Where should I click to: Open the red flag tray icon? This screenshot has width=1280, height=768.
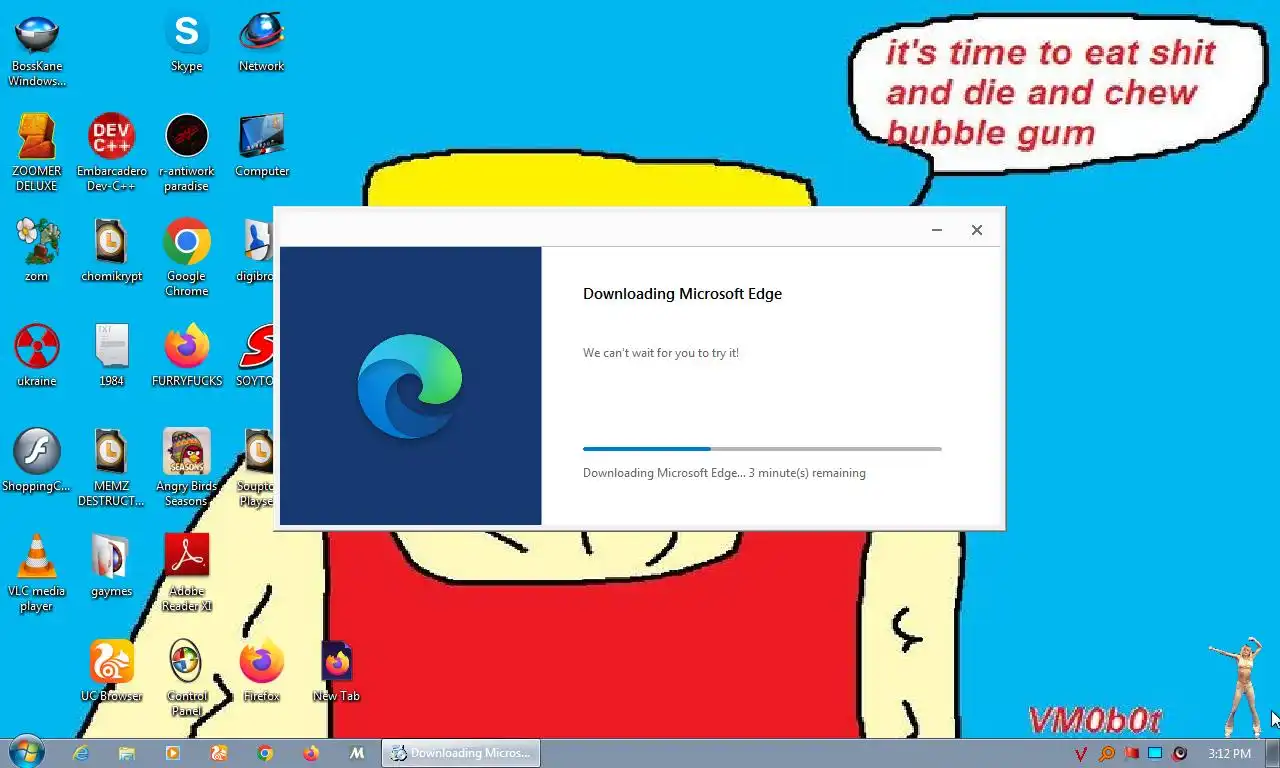pyautogui.click(x=1131, y=753)
